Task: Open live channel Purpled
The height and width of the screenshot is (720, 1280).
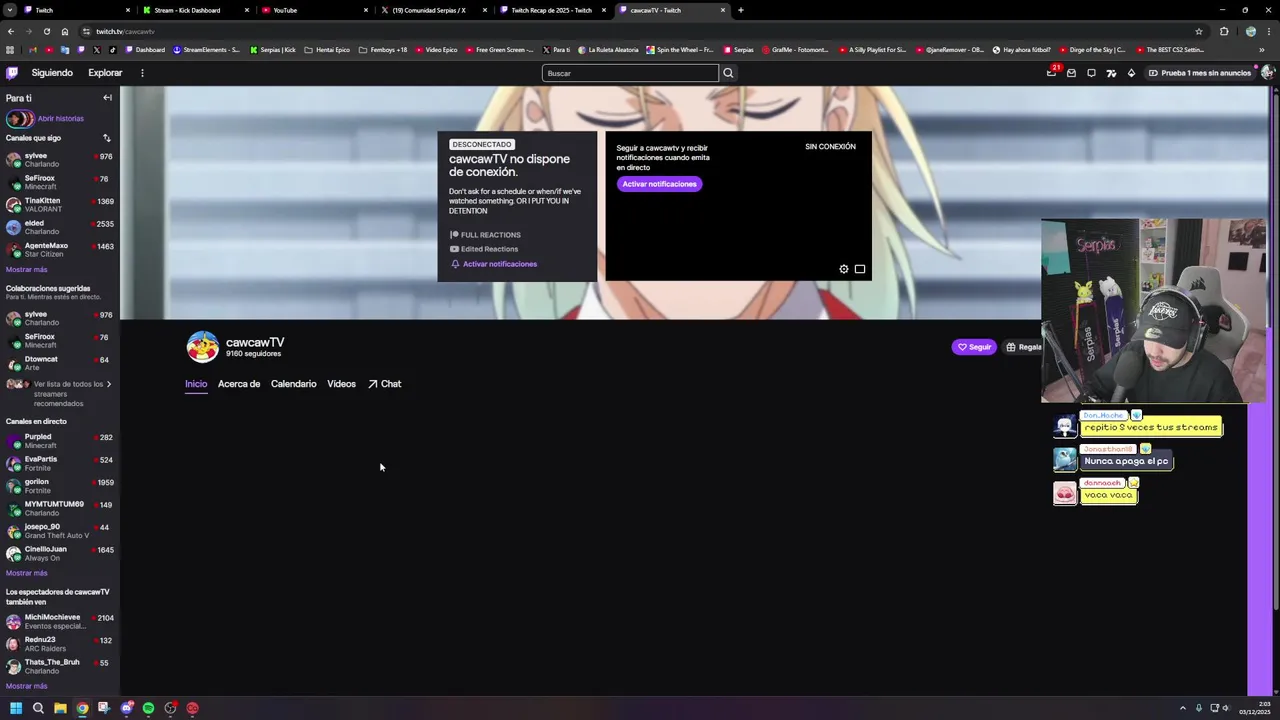Action: click(60, 441)
